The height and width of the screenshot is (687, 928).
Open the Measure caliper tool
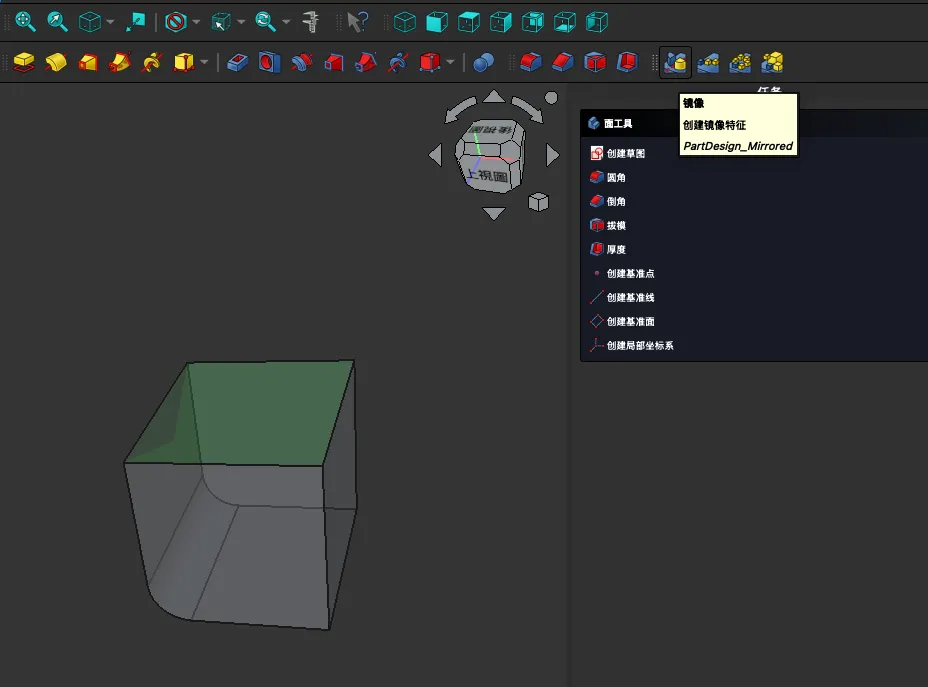click(x=311, y=21)
